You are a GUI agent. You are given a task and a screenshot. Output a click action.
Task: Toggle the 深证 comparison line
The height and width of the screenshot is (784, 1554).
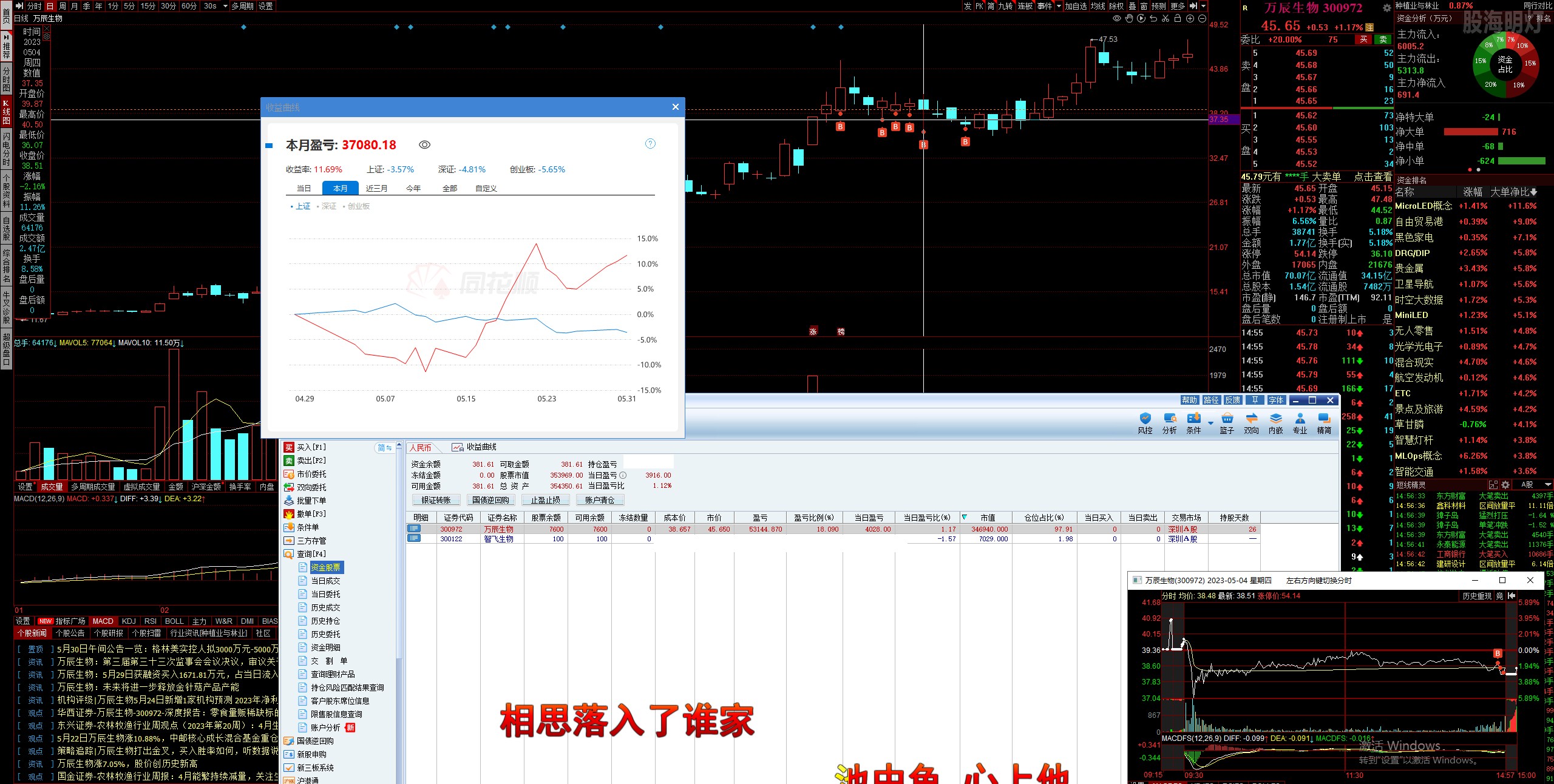(x=327, y=206)
